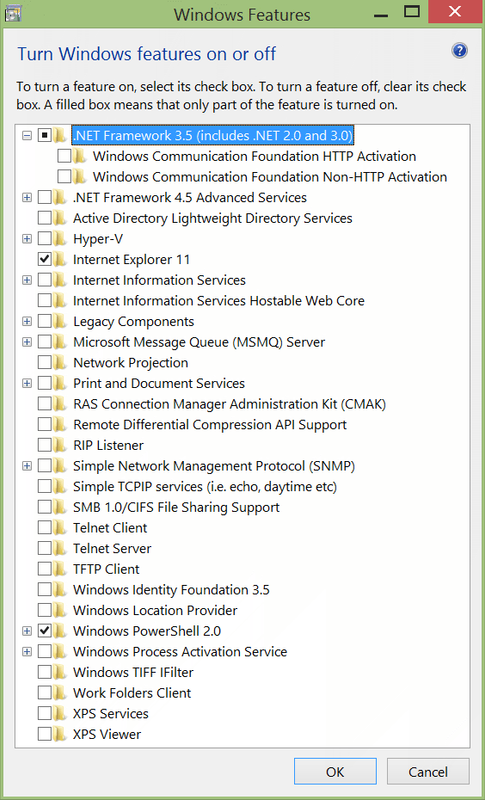Click folder icon beside WCF HTTP Activation
This screenshot has width=485, height=800.
80,156
